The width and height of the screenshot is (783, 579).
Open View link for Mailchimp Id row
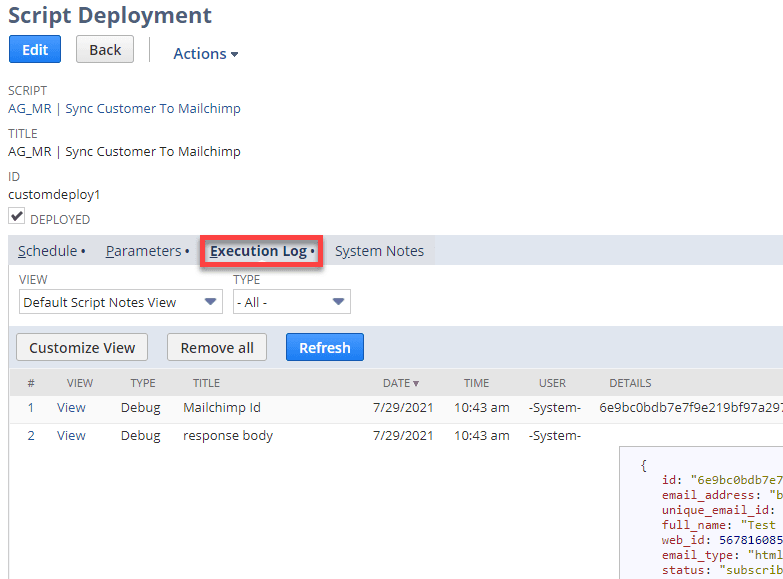tap(71, 408)
